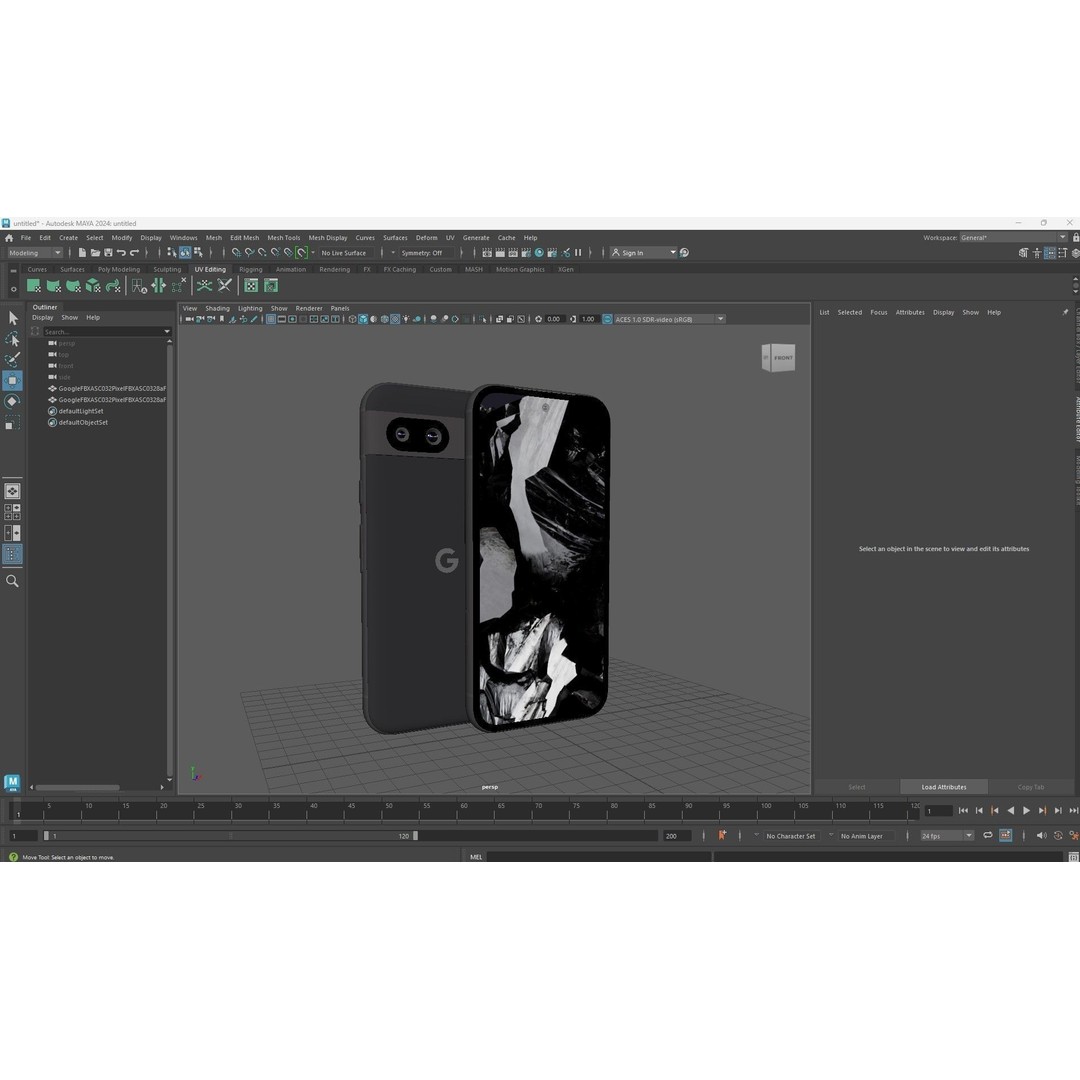The image size is (1080, 1080).
Task: Click the Automatic mapping cube shelf icon
Action: tap(93, 285)
